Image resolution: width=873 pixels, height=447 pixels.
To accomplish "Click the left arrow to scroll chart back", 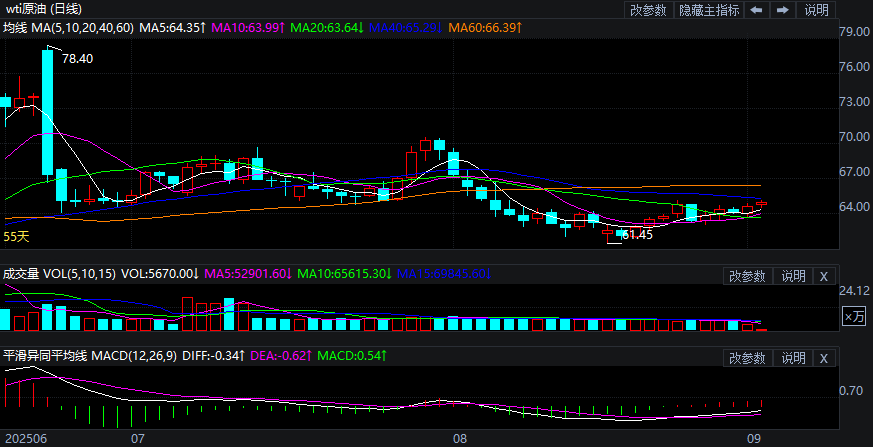I will pyautogui.click(x=756, y=10).
